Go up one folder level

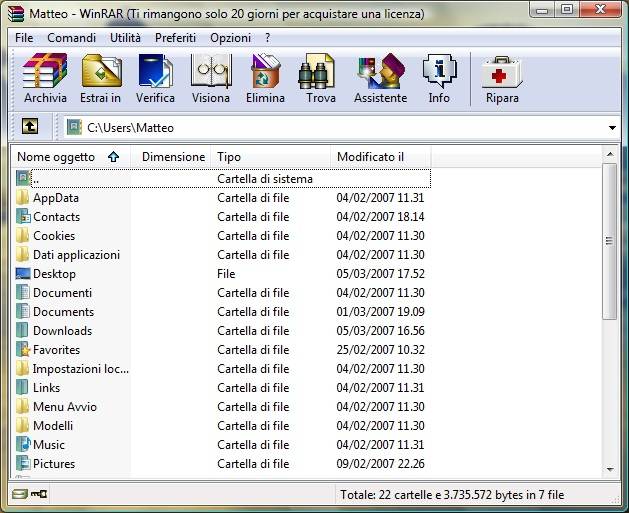click(x=30, y=127)
